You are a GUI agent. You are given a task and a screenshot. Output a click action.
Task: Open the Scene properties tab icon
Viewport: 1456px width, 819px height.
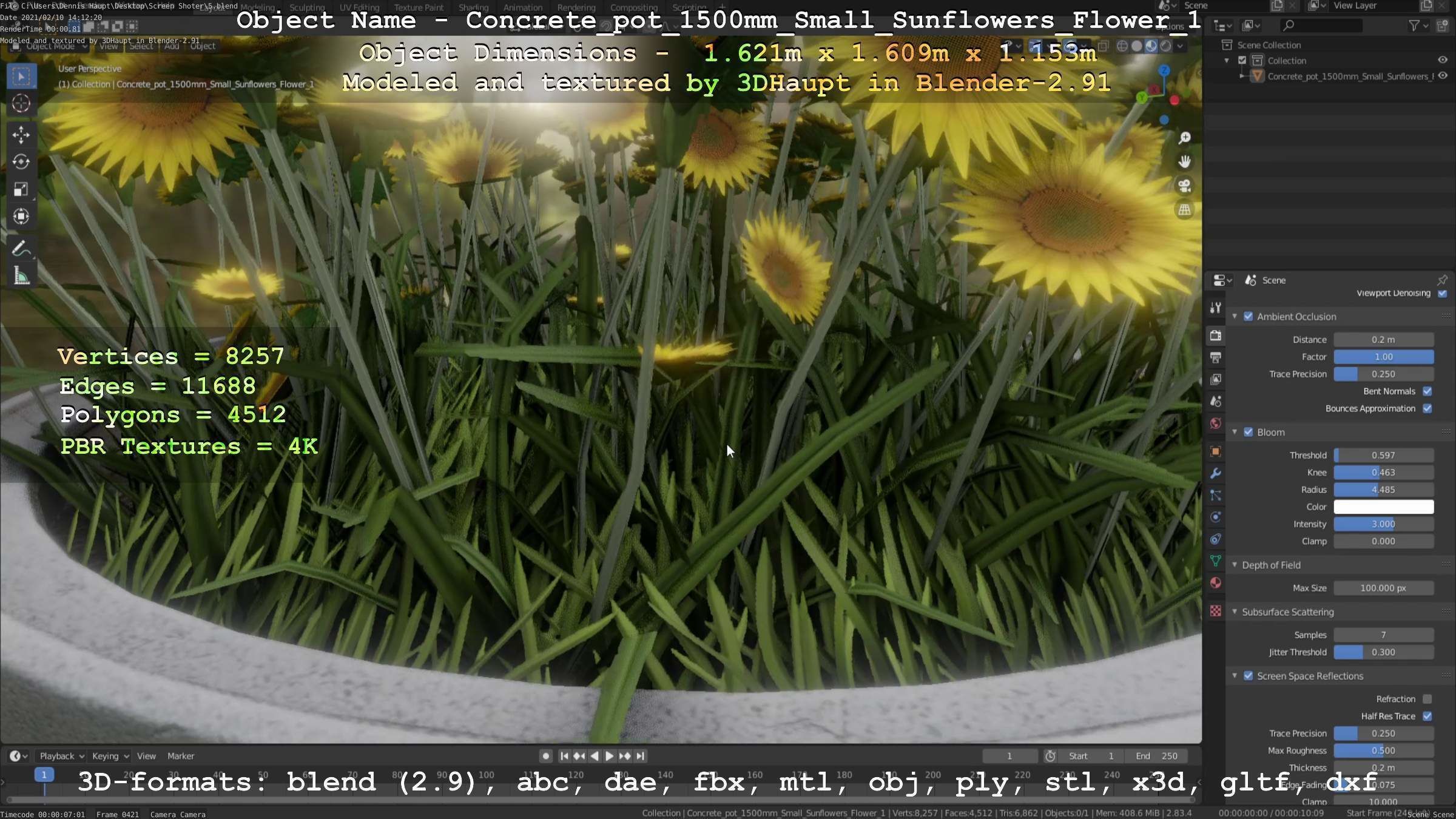coord(1215,401)
